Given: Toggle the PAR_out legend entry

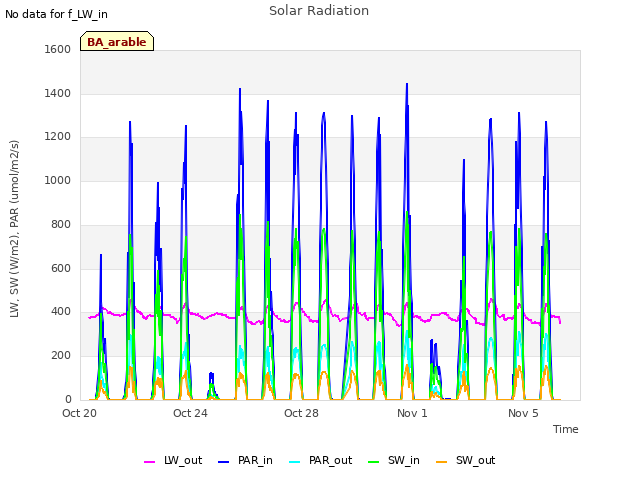Looking at the screenshot, I should click(x=320, y=461).
